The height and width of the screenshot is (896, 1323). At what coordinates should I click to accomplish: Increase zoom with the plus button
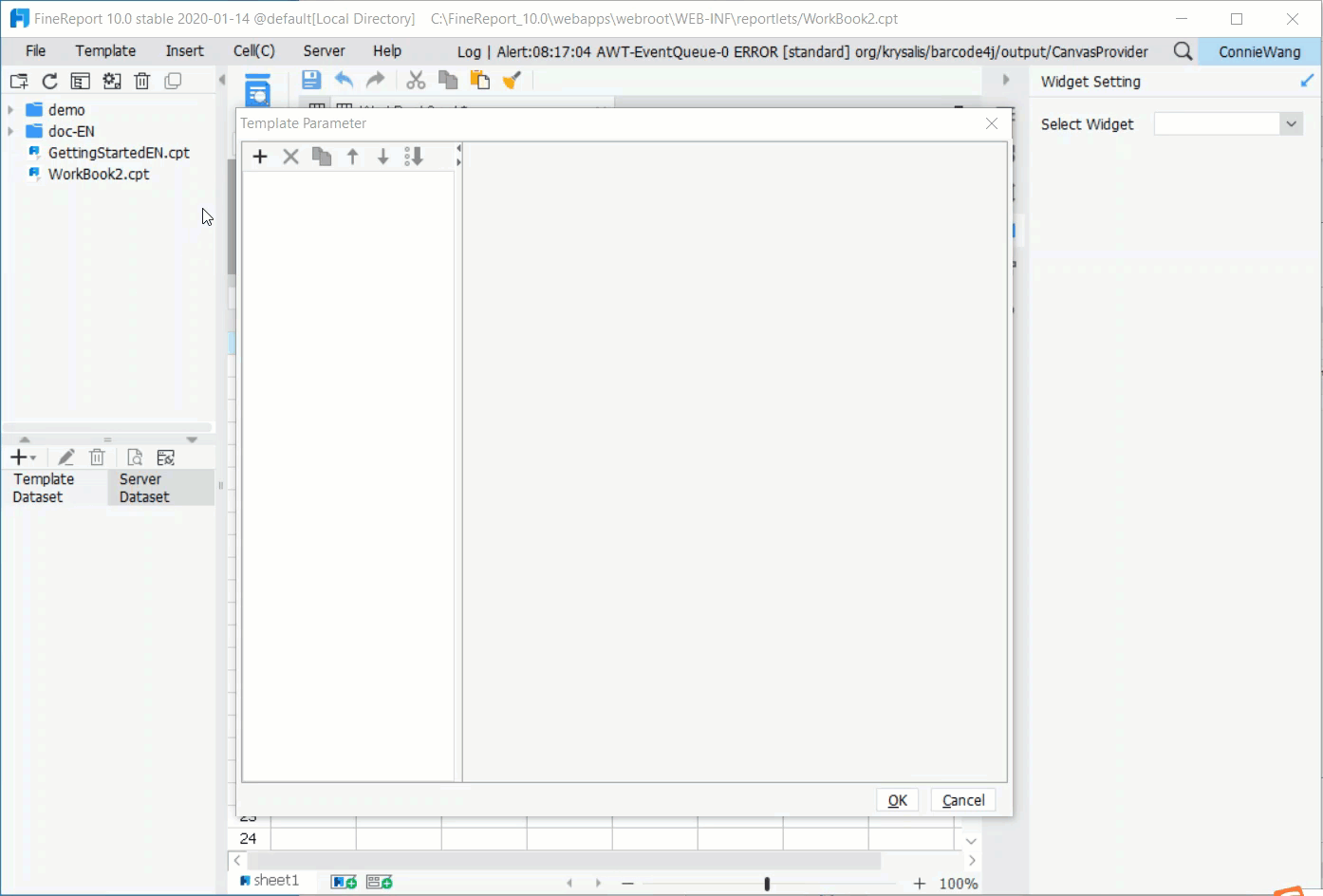click(x=919, y=884)
